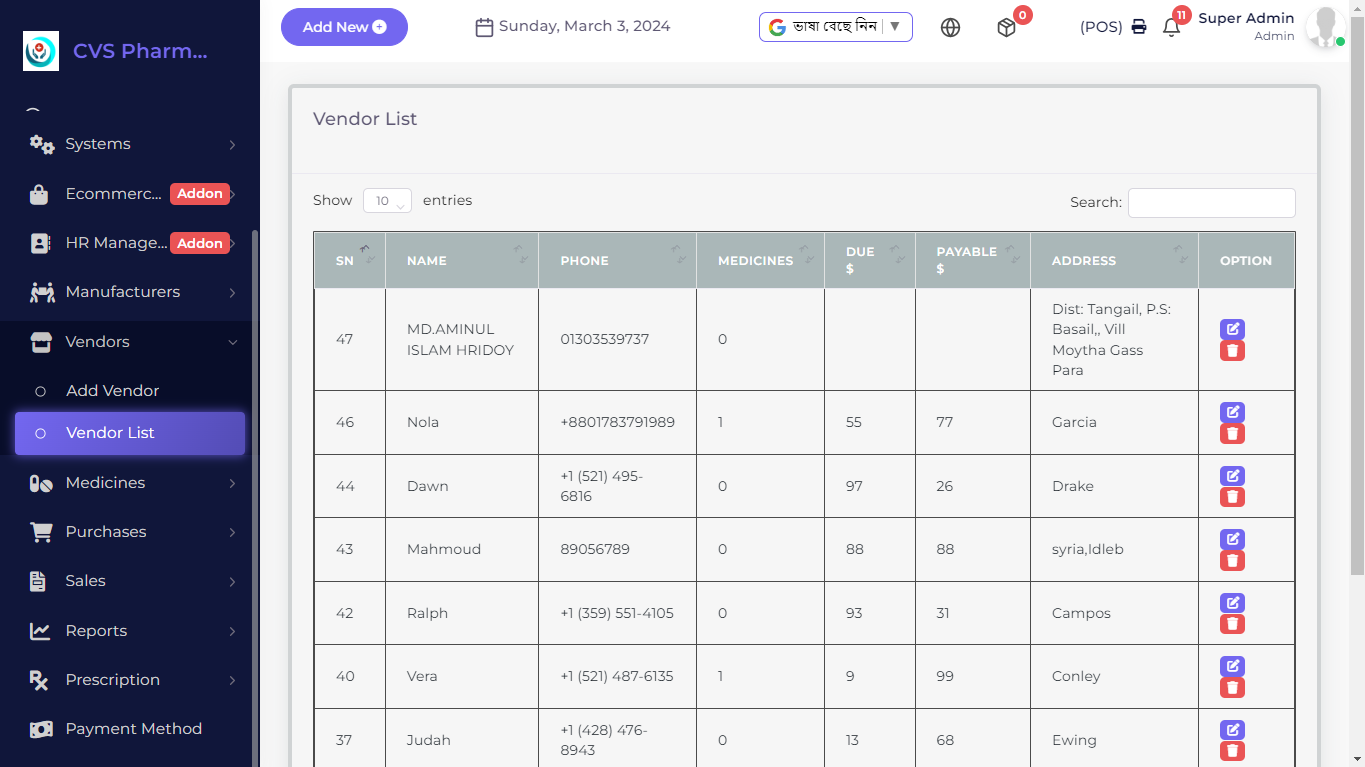The image size is (1365, 767).
Task: Click the package box icon with badge
Action: [x=1006, y=28]
